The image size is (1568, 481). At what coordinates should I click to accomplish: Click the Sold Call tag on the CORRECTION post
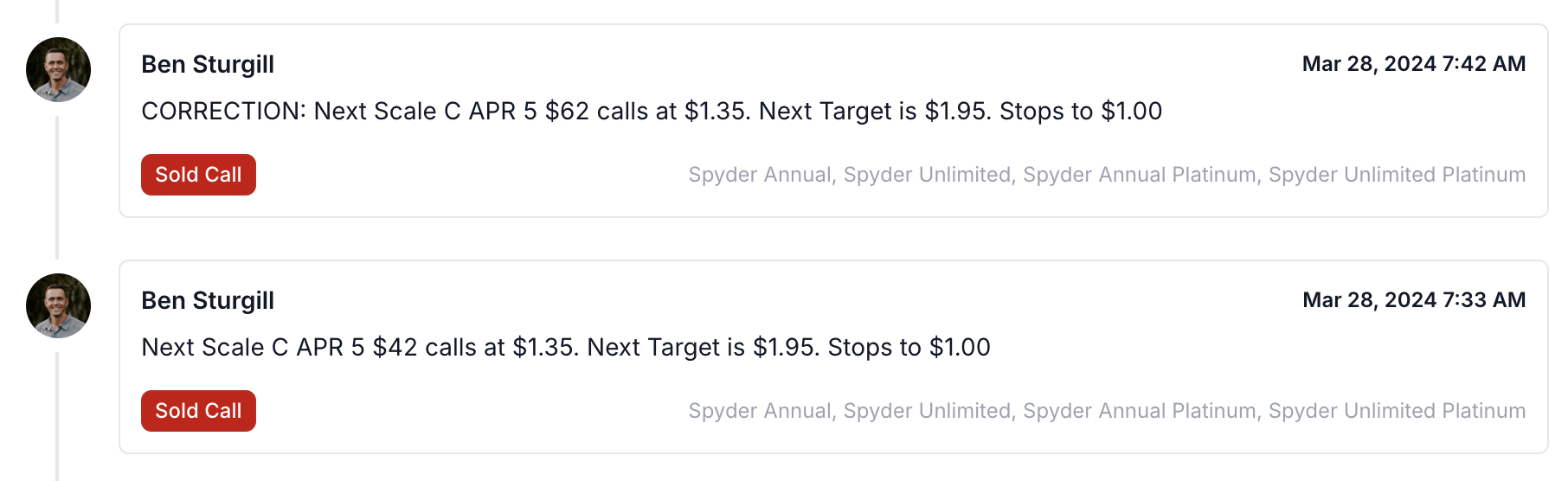[x=198, y=175]
